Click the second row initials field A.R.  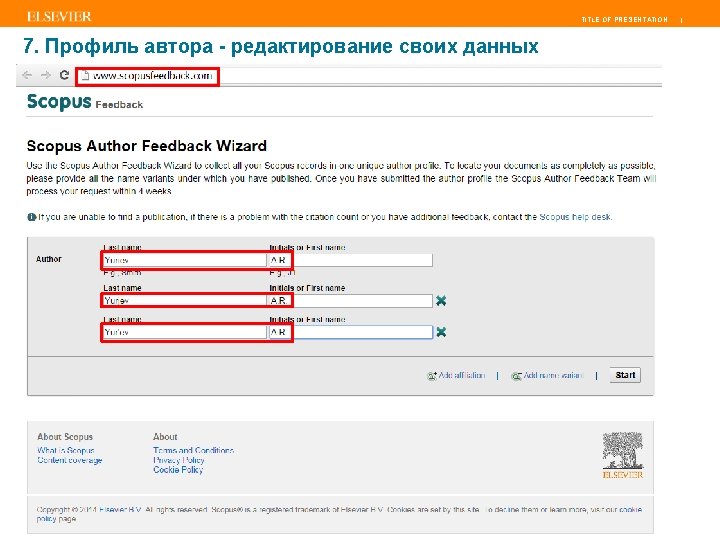point(350,301)
